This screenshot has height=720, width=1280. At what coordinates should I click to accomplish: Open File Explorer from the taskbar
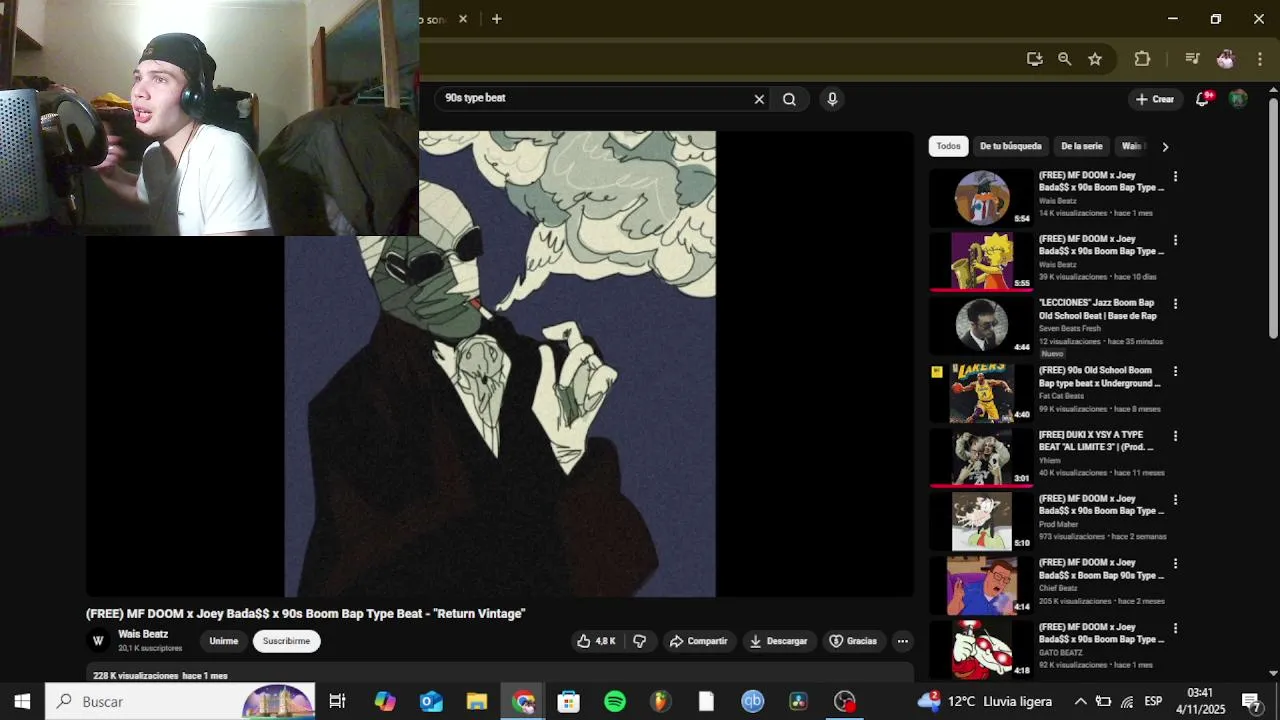(x=477, y=702)
